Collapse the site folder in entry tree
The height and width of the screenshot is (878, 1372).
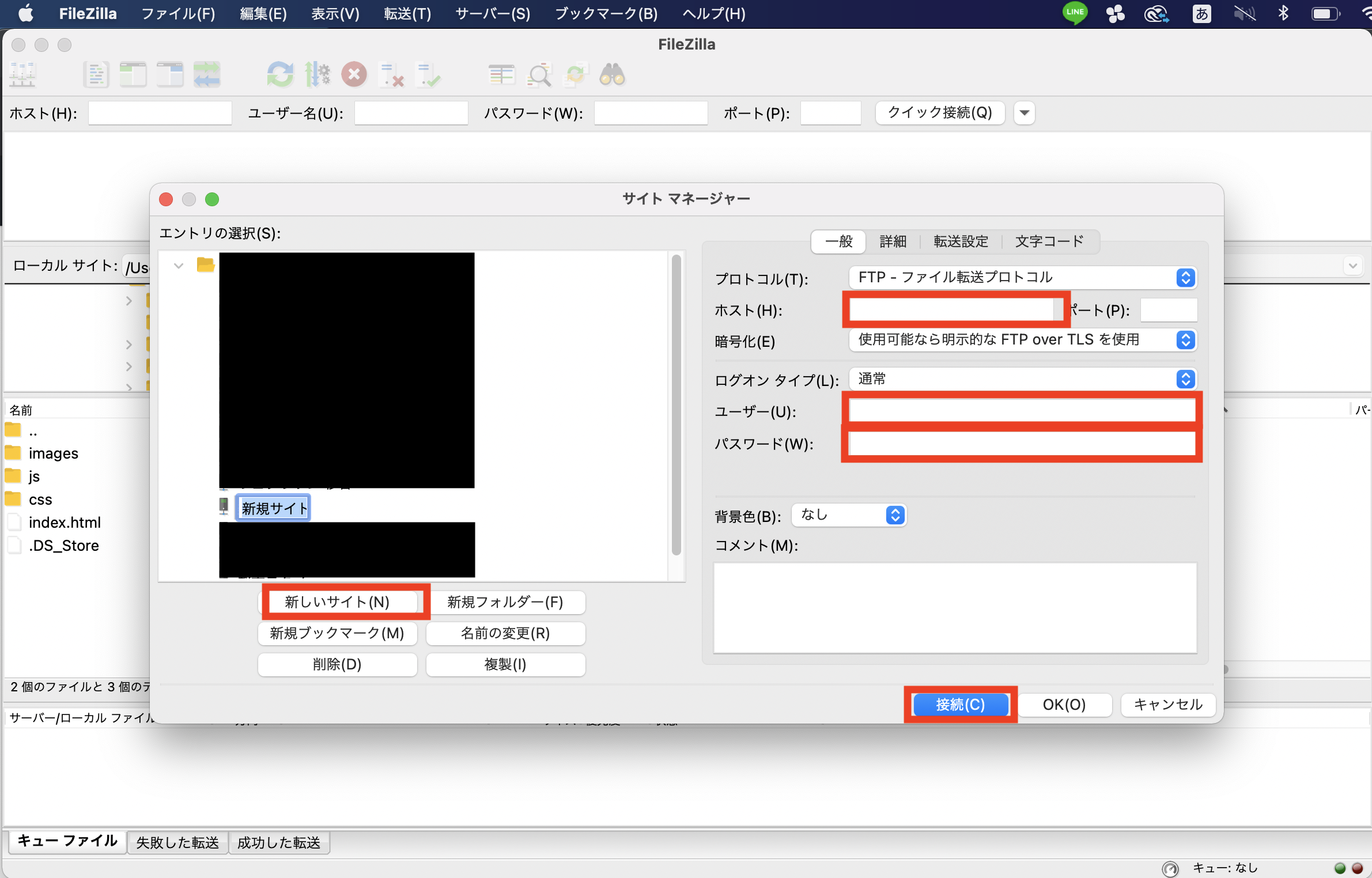(x=179, y=266)
